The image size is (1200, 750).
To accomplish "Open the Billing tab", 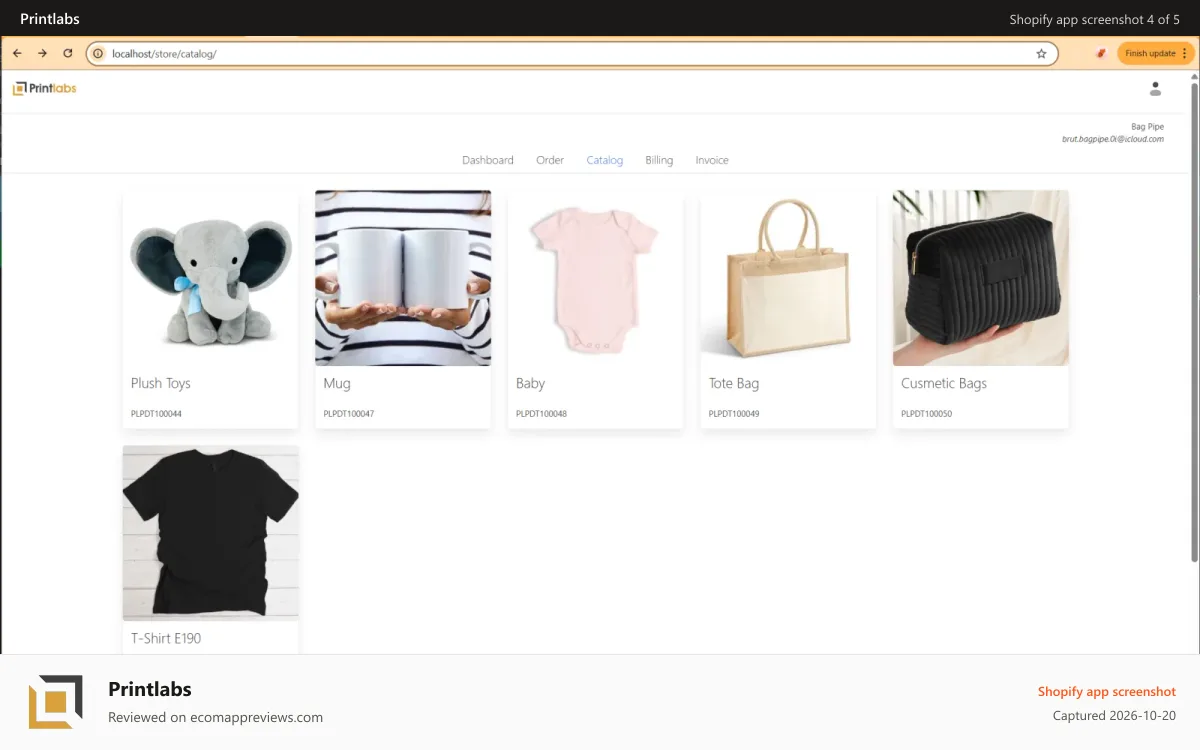I will pyautogui.click(x=659, y=160).
